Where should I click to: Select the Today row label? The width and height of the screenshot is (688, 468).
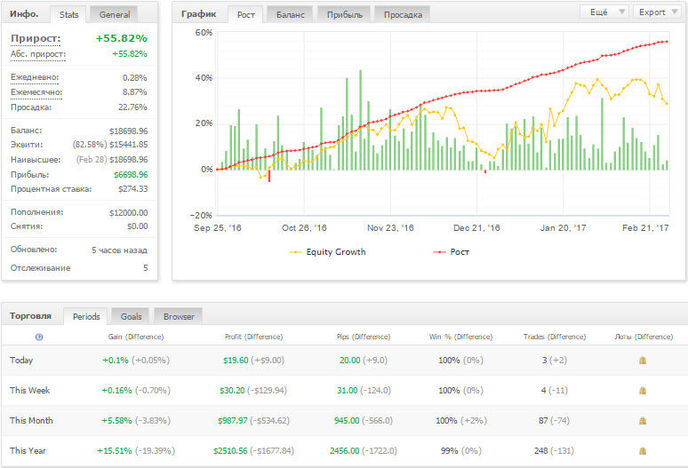click(x=22, y=360)
